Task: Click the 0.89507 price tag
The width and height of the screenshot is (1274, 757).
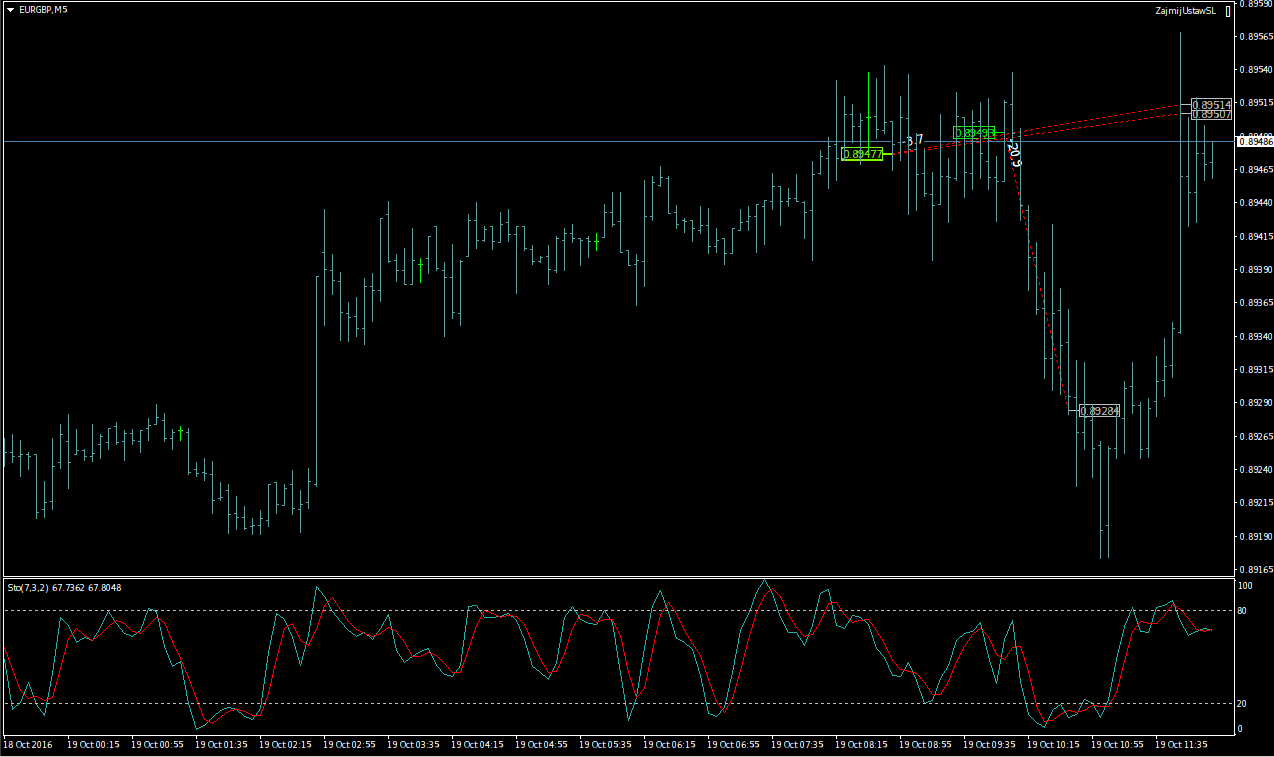Action: pyautogui.click(x=1214, y=115)
